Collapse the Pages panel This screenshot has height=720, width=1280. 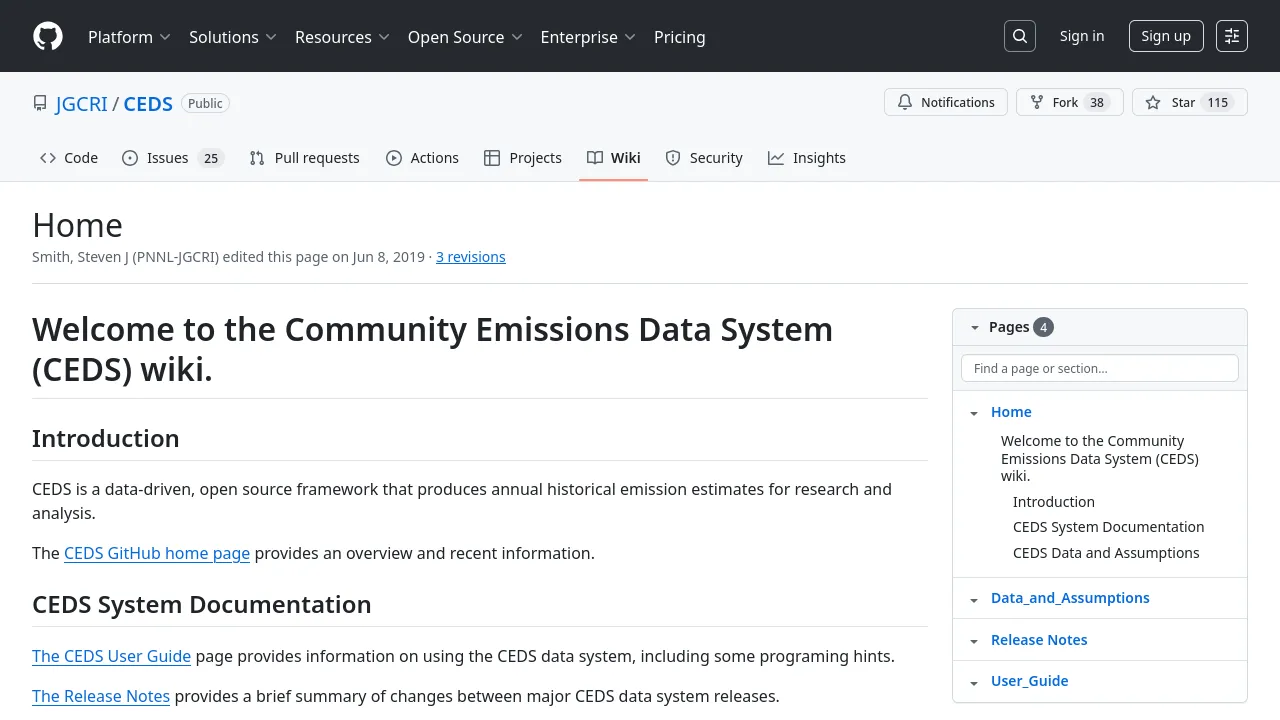click(975, 327)
